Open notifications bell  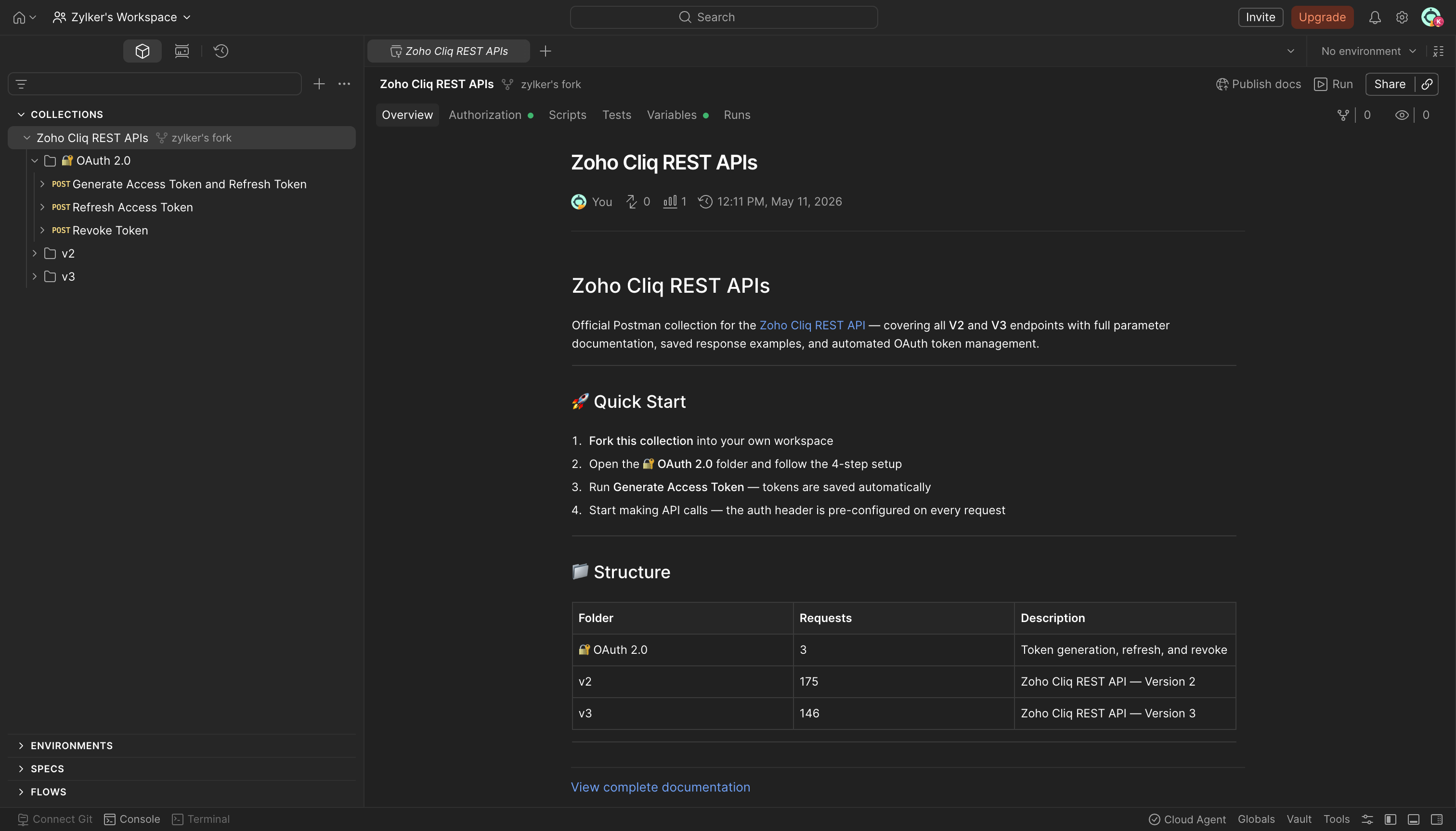pyautogui.click(x=1375, y=18)
